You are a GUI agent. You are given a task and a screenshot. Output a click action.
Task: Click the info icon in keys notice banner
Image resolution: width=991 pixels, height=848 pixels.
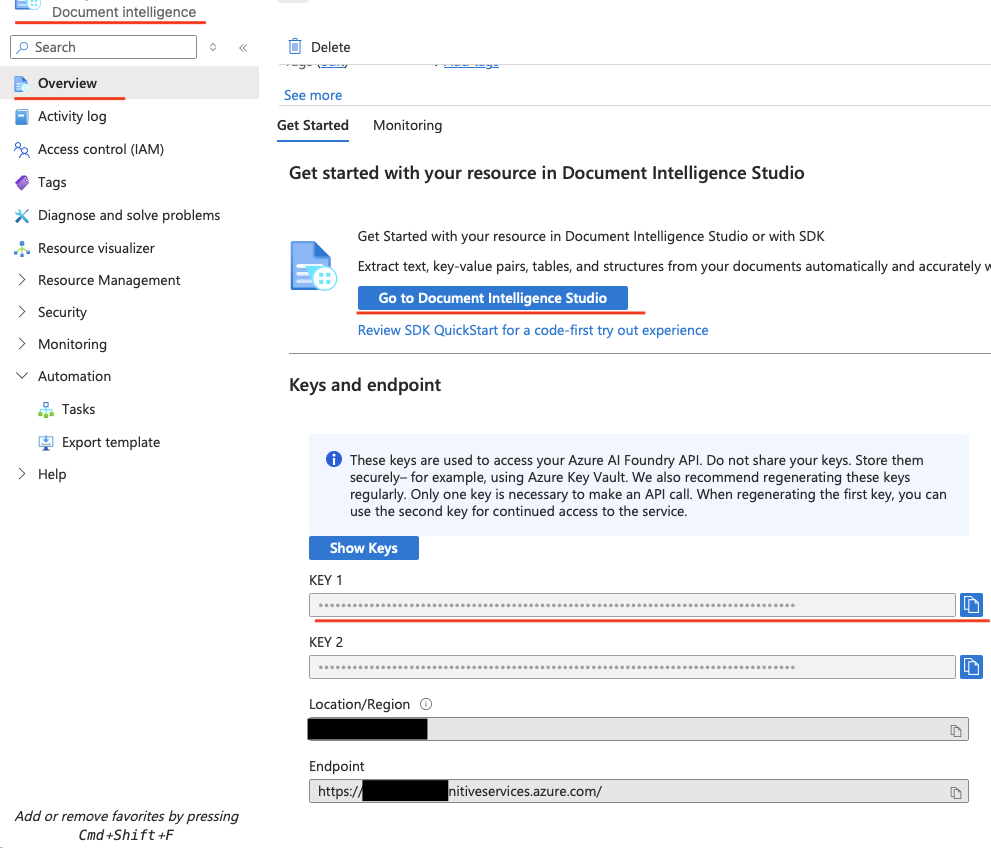[334, 459]
